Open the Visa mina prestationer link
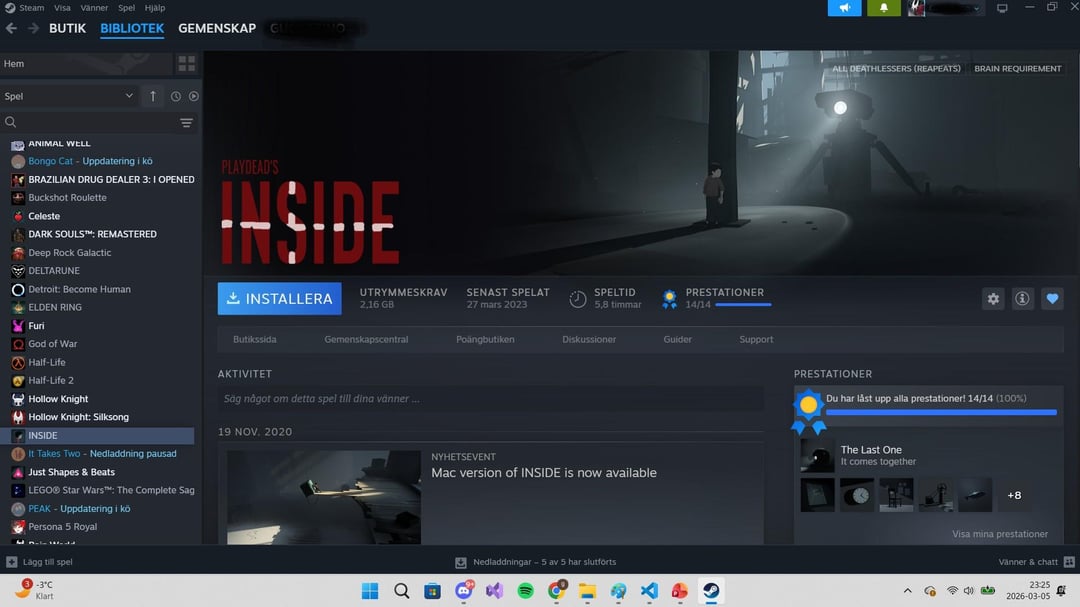 [1000, 534]
